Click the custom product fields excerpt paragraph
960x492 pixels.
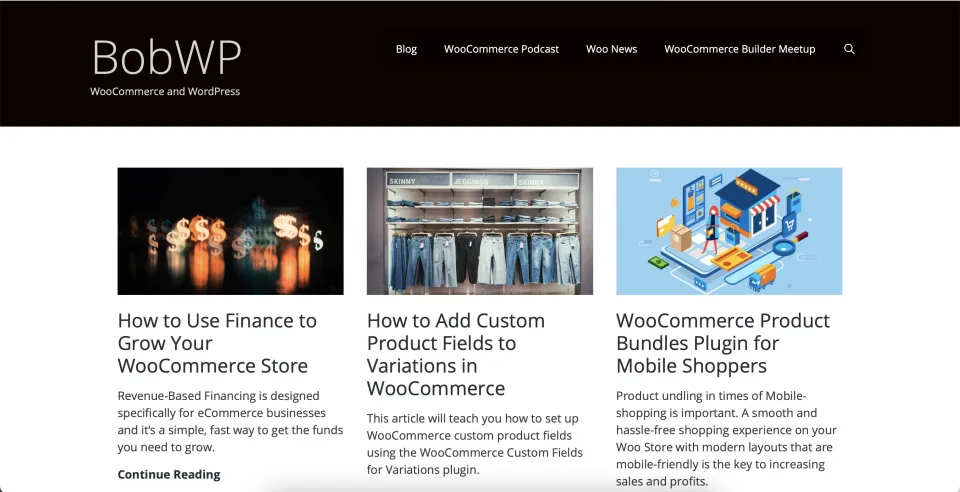pos(474,444)
